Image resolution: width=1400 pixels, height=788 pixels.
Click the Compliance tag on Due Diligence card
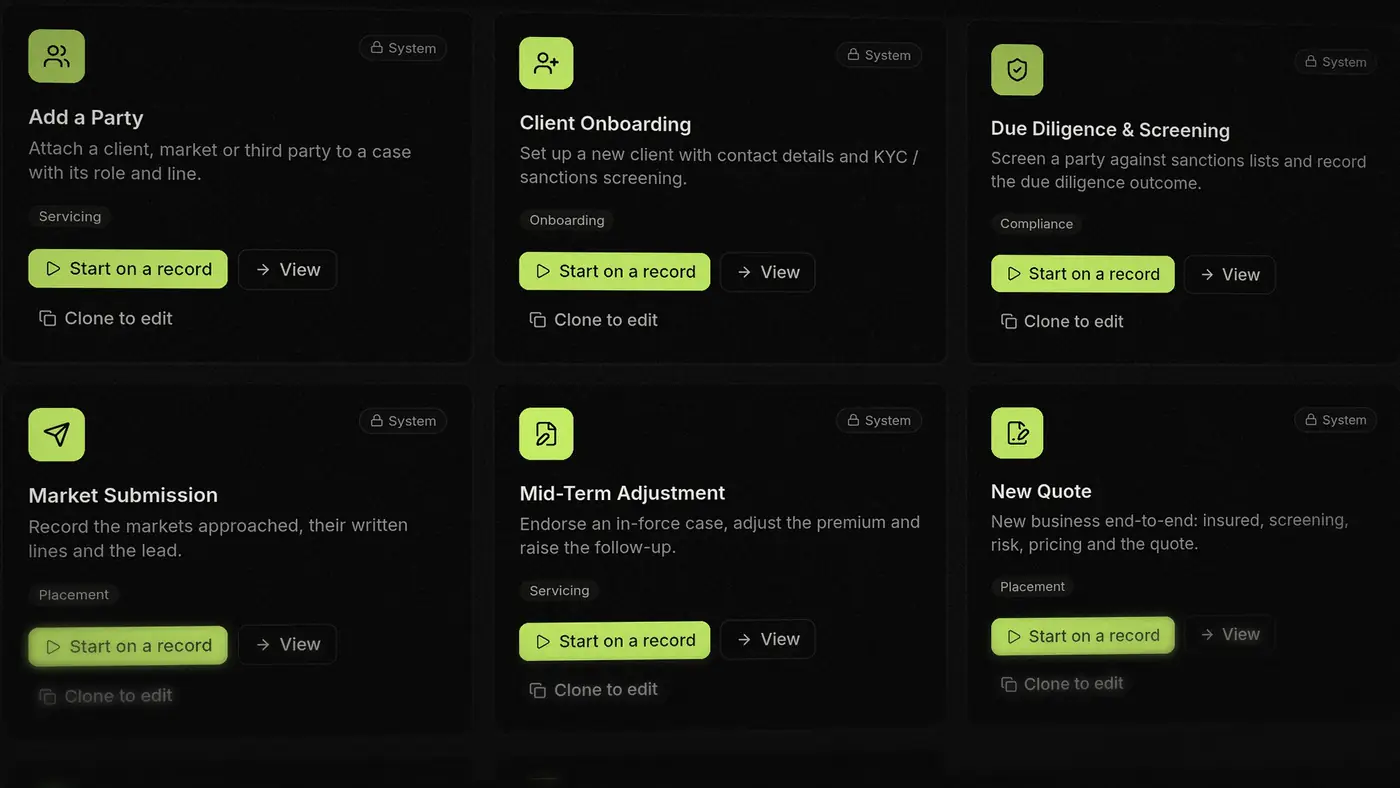(1036, 224)
